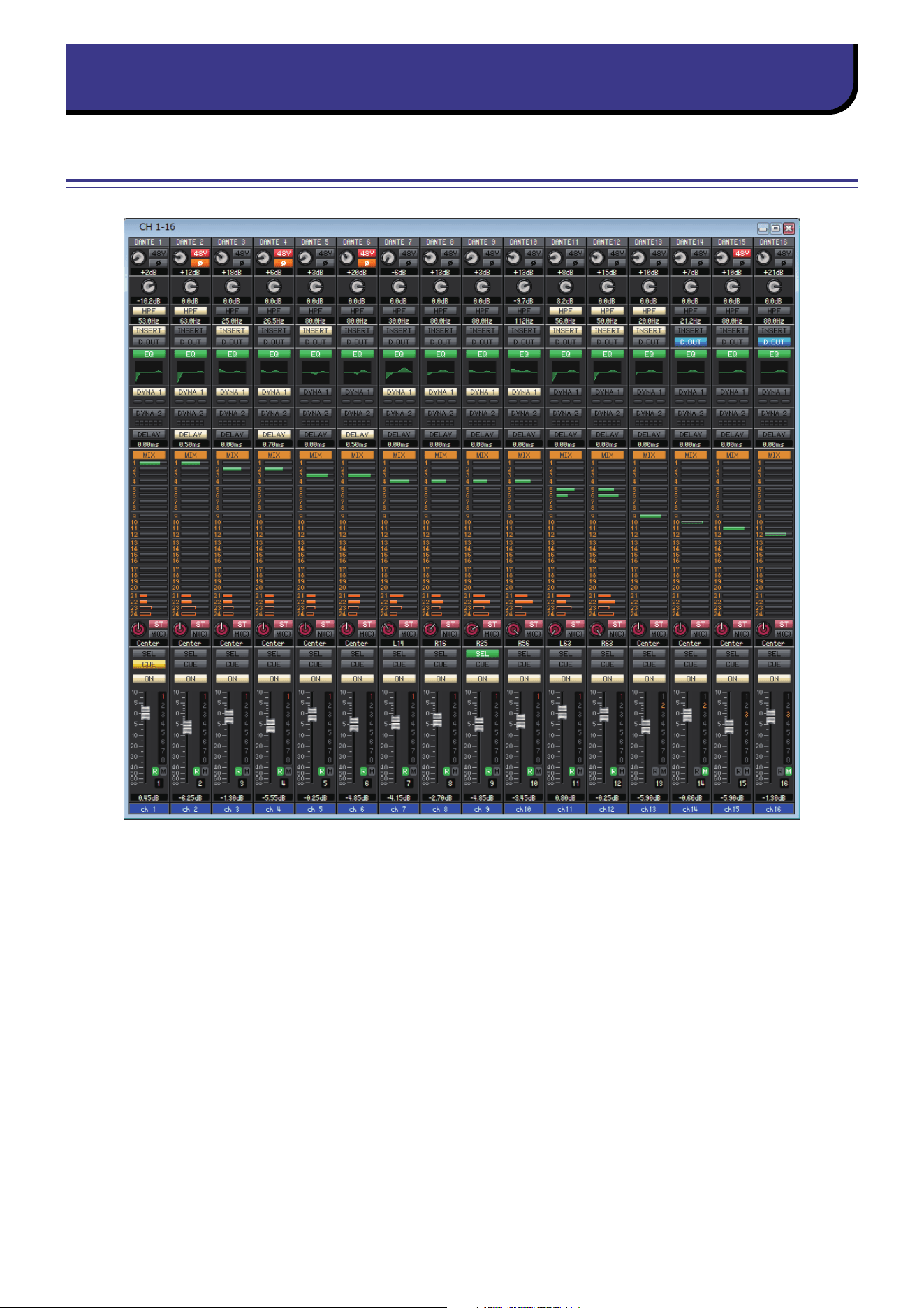The width and height of the screenshot is (924, 1308).
Task: Click the phase invert icon on DANTE 2
Action: point(200,263)
